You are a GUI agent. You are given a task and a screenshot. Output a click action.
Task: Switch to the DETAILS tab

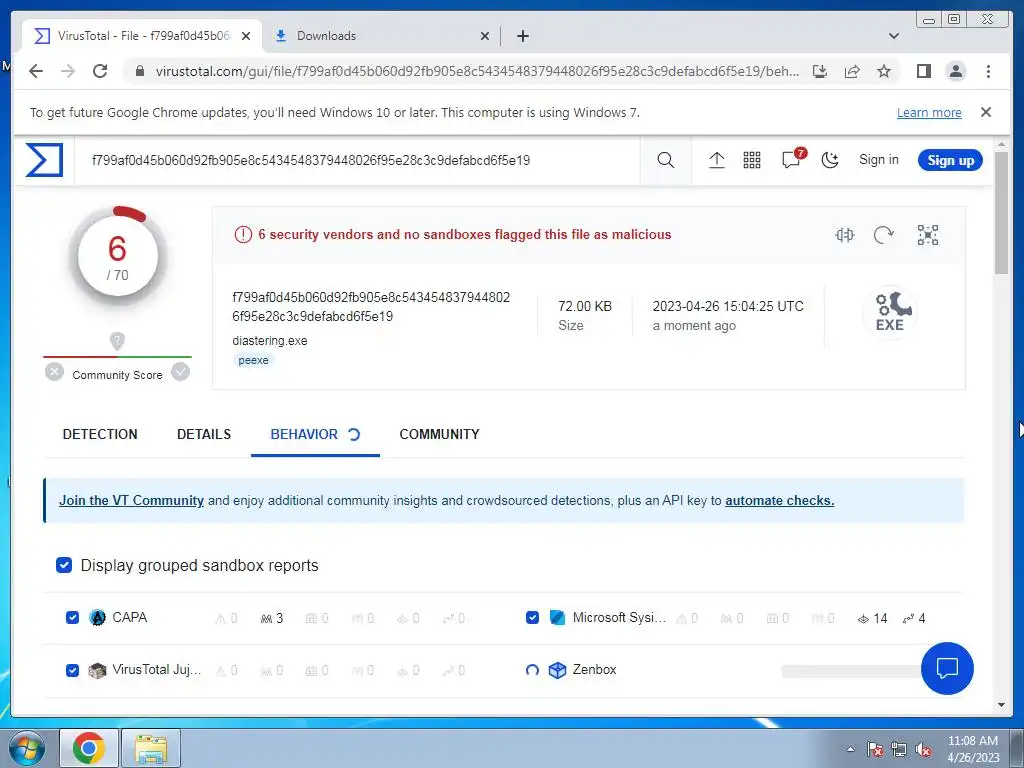(x=204, y=434)
